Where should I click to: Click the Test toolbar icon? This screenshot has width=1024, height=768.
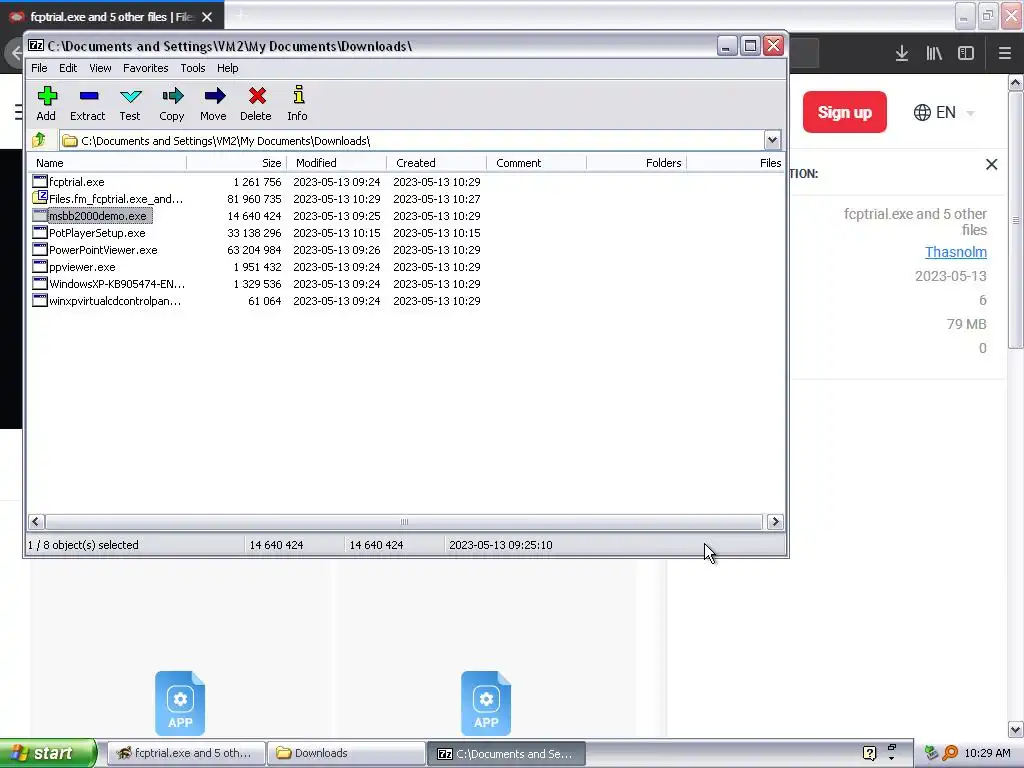130,96
